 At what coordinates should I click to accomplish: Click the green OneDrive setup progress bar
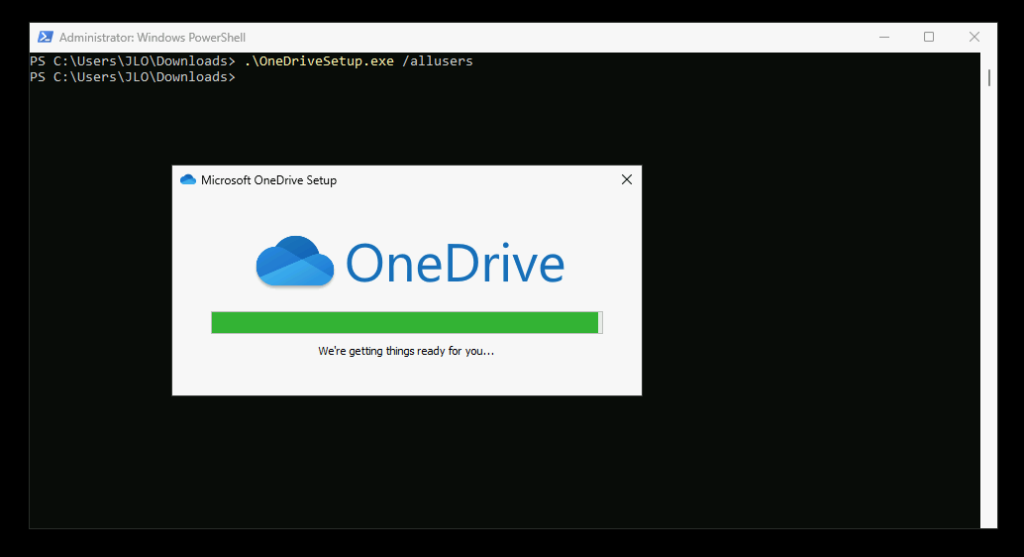coord(406,323)
